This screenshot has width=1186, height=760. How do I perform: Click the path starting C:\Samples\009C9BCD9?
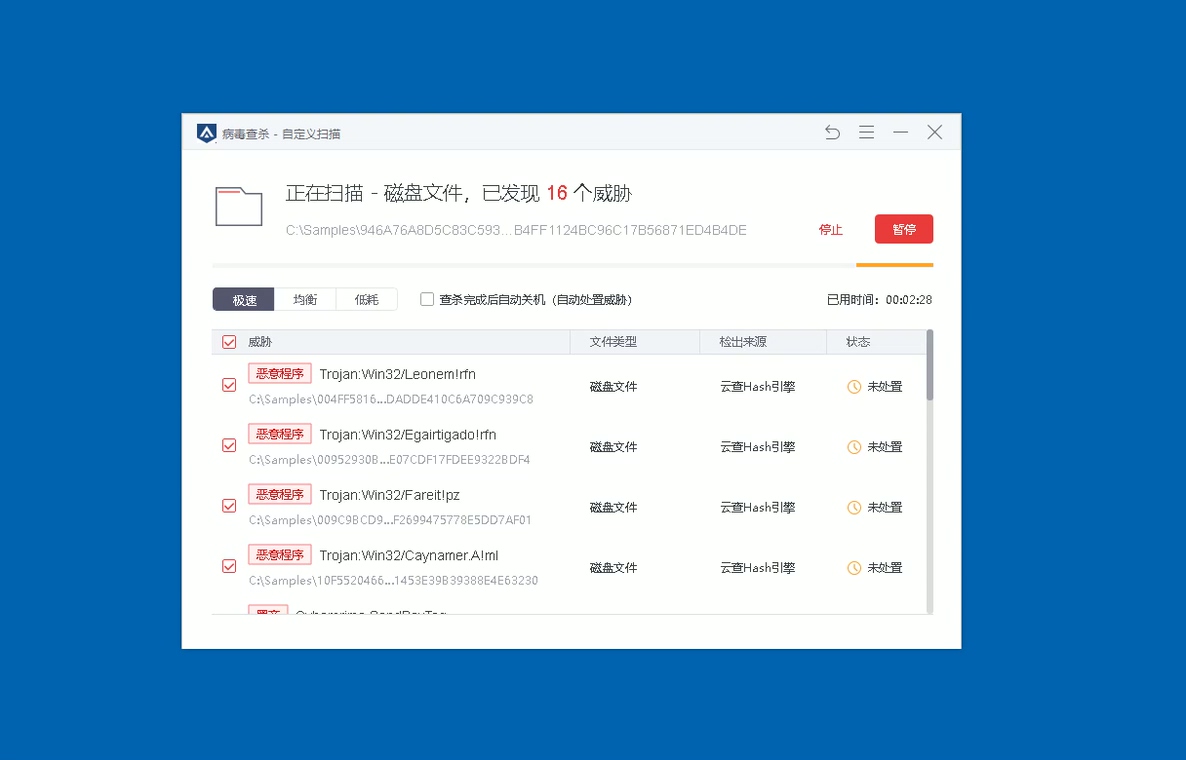point(390,520)
